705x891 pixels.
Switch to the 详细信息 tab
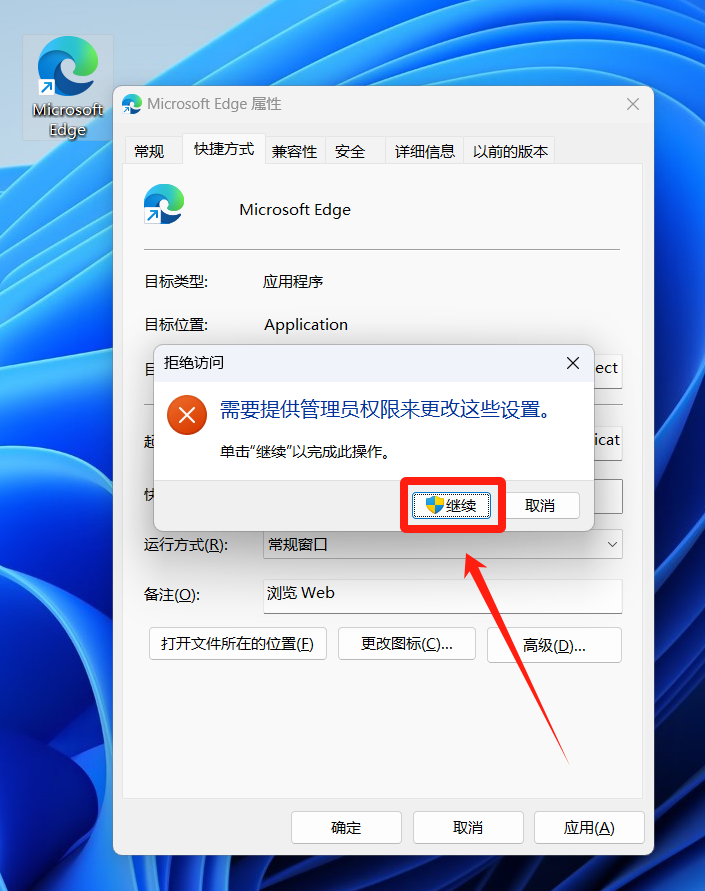tap(425, 151)
